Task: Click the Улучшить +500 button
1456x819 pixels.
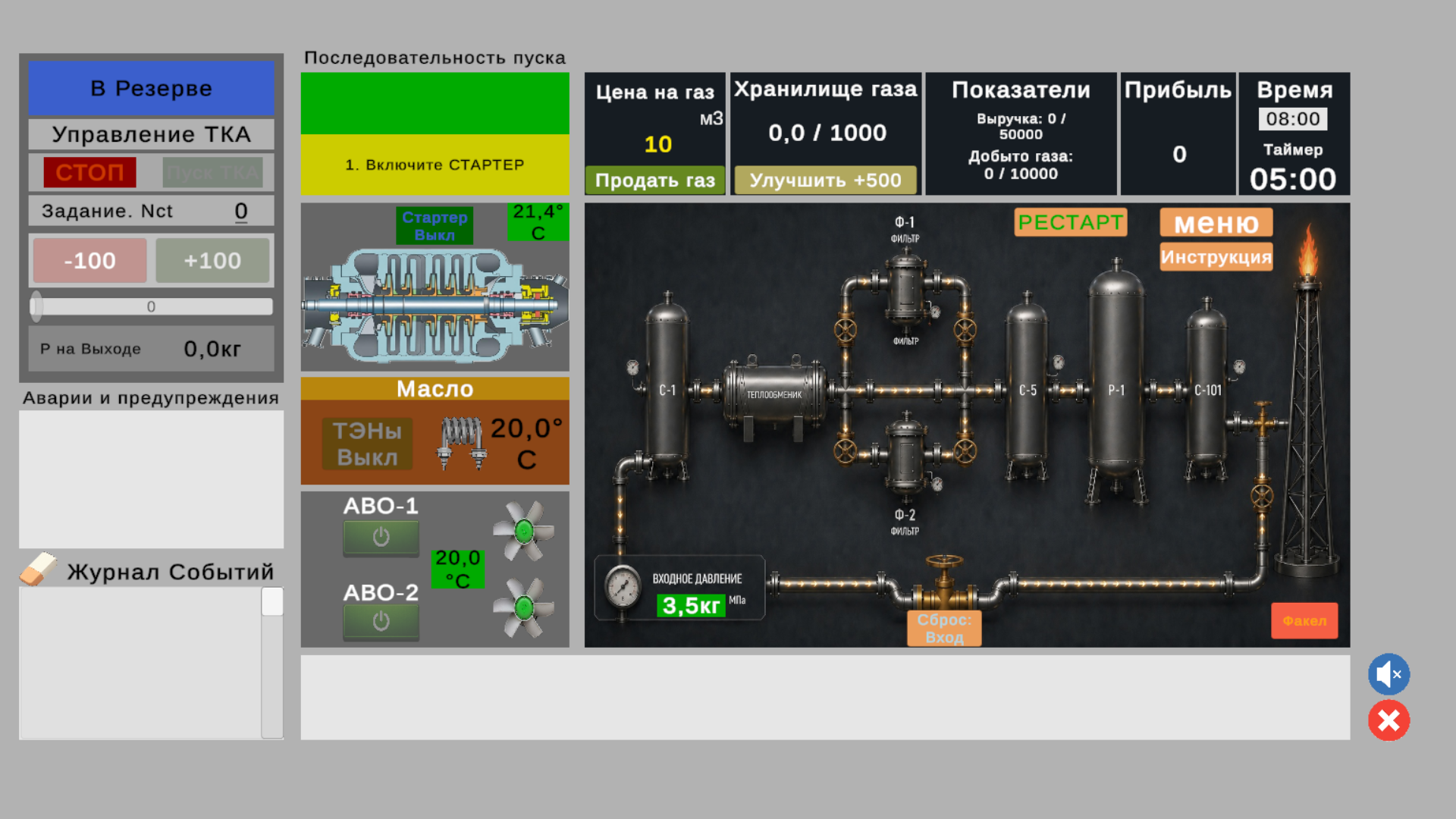Action: [x=826, y=180]
